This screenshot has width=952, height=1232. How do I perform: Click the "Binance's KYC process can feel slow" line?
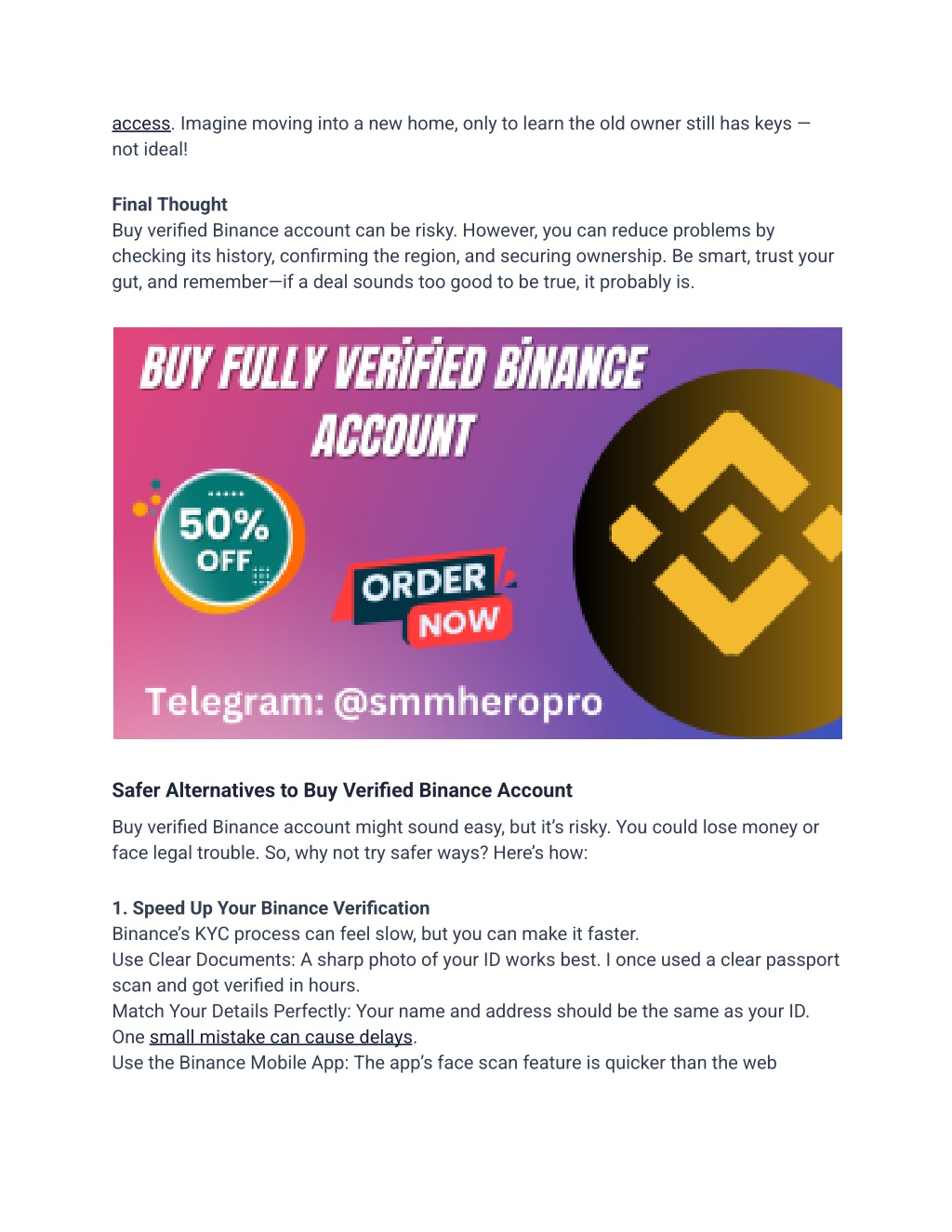point(376,934)
